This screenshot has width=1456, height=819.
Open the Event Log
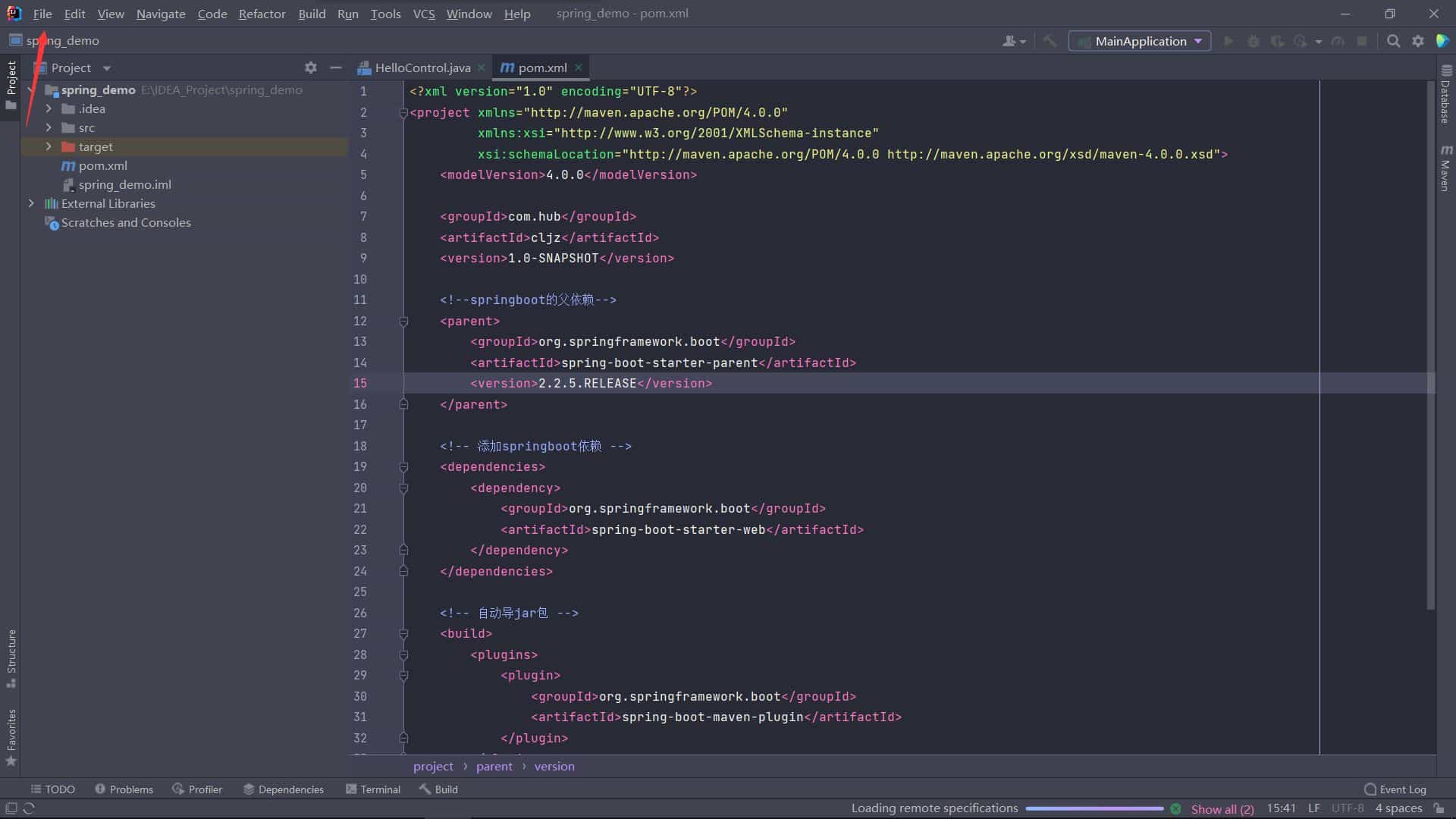1395,789
